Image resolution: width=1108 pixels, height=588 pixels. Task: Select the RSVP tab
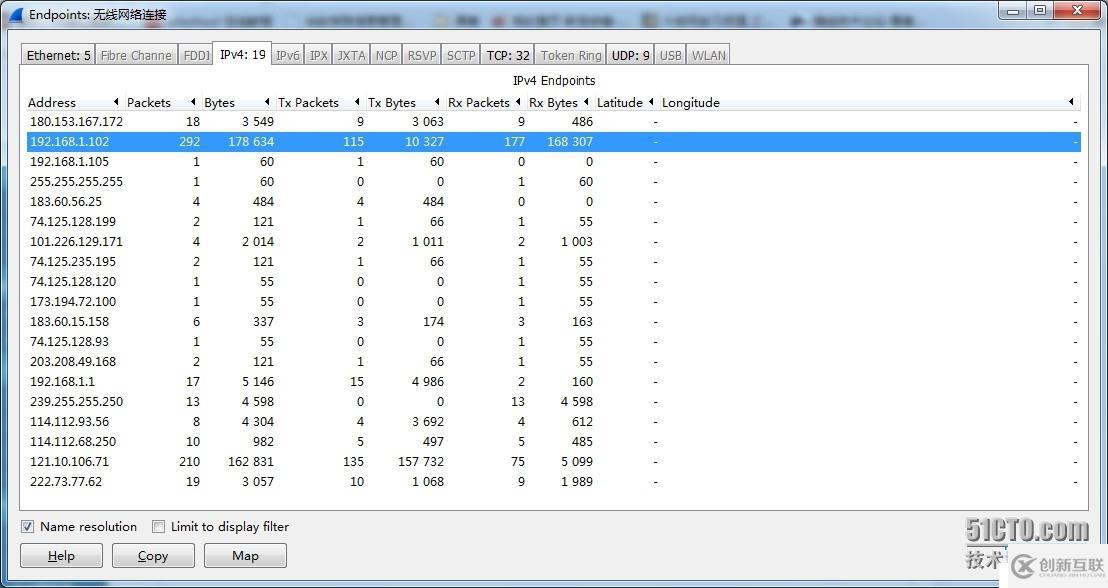click(x=421, y=55)
